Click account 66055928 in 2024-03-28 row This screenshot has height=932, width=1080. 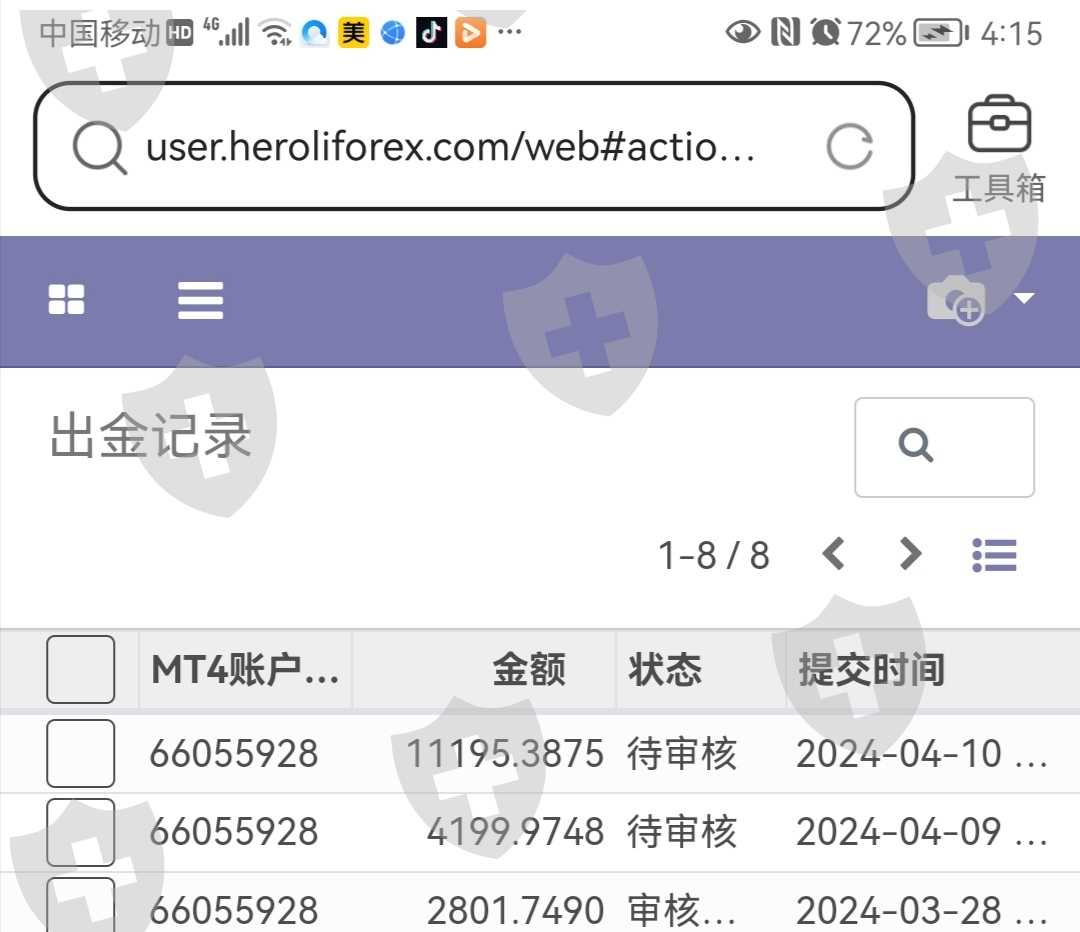[x=233, y=910]
